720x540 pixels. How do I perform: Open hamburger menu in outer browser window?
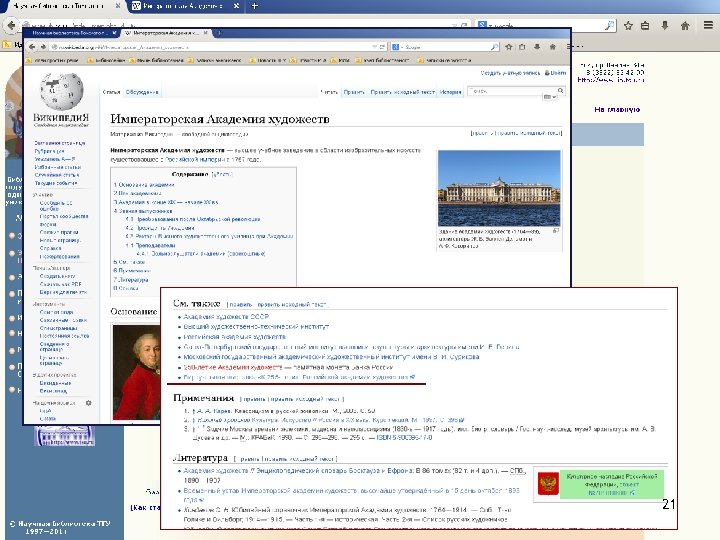coord(708,25)
